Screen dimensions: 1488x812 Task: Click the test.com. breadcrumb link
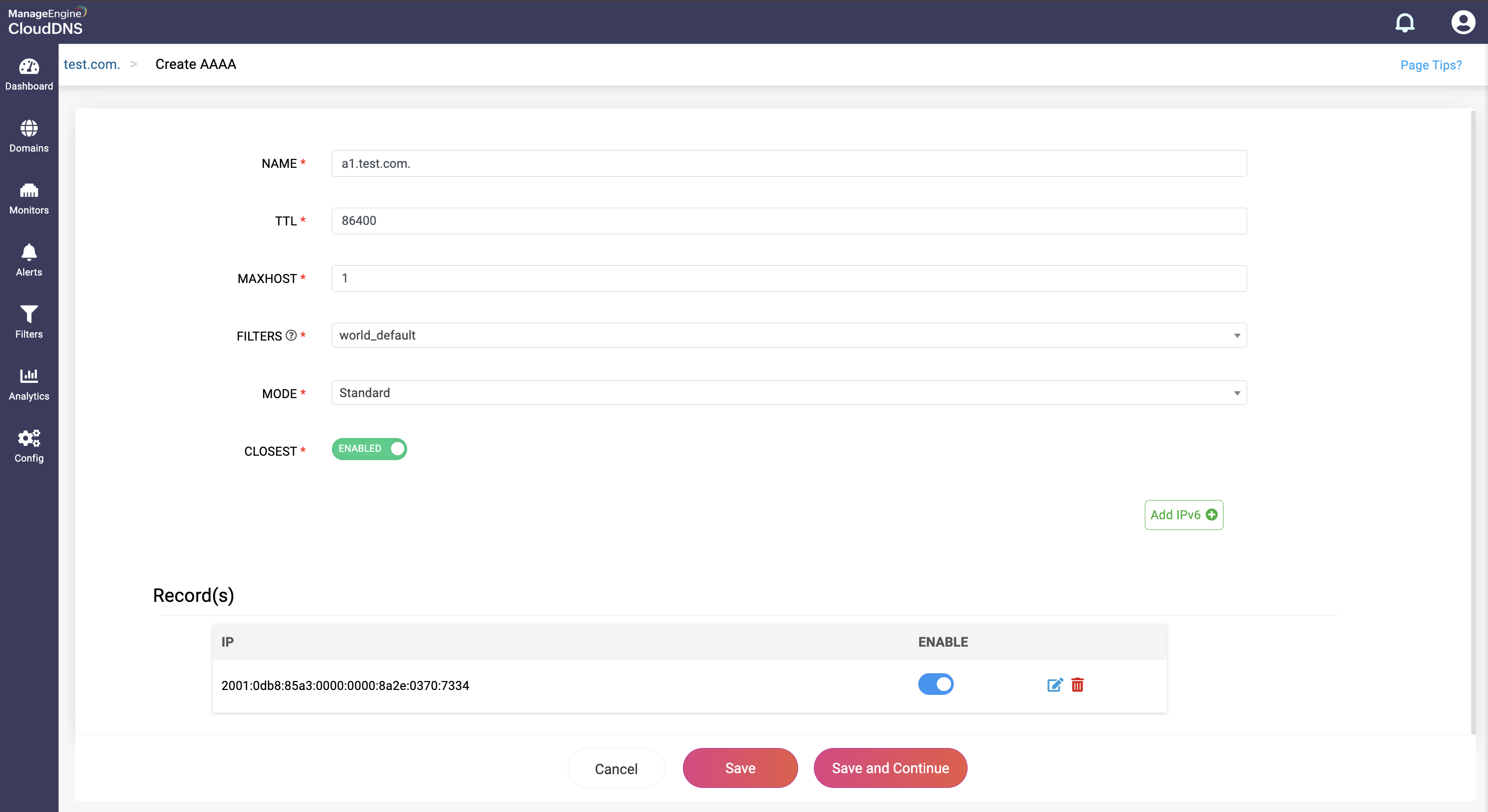click(92, 64)
